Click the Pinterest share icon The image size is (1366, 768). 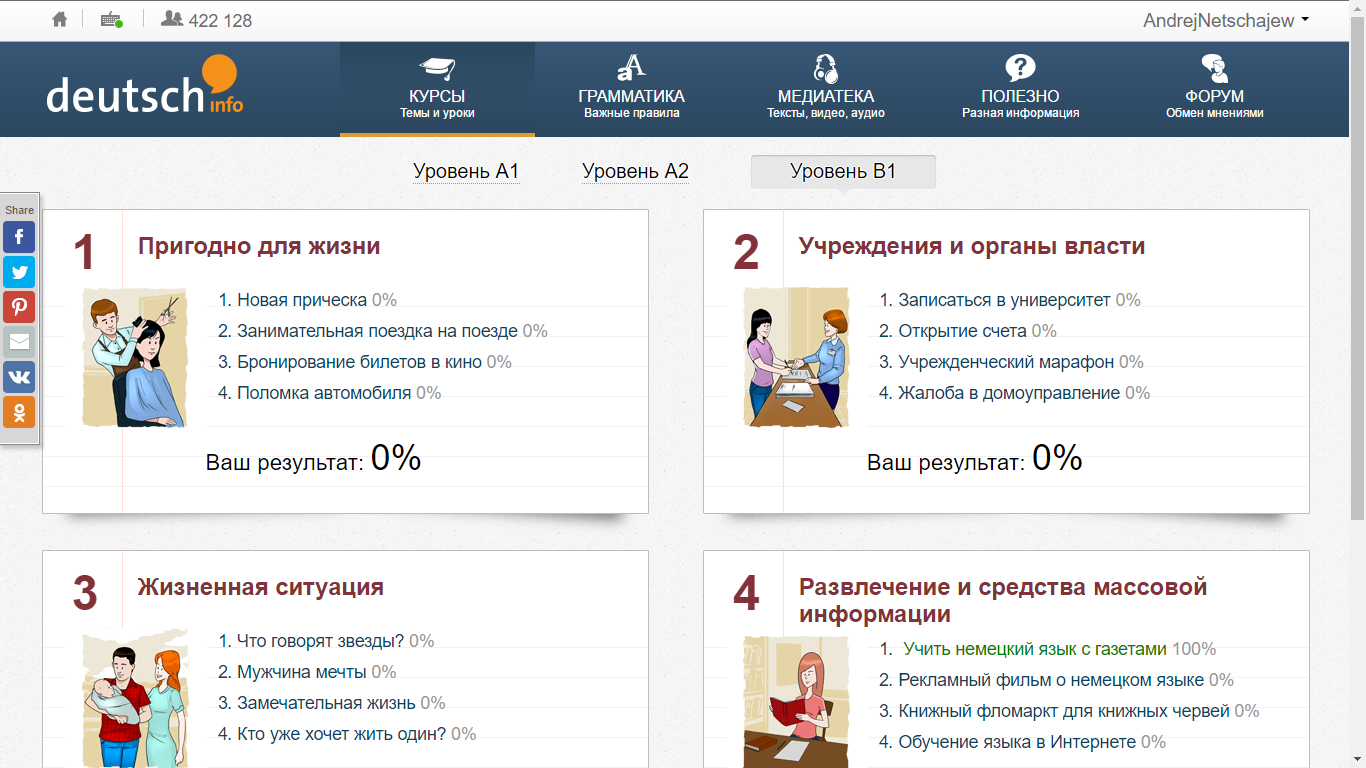19,307
